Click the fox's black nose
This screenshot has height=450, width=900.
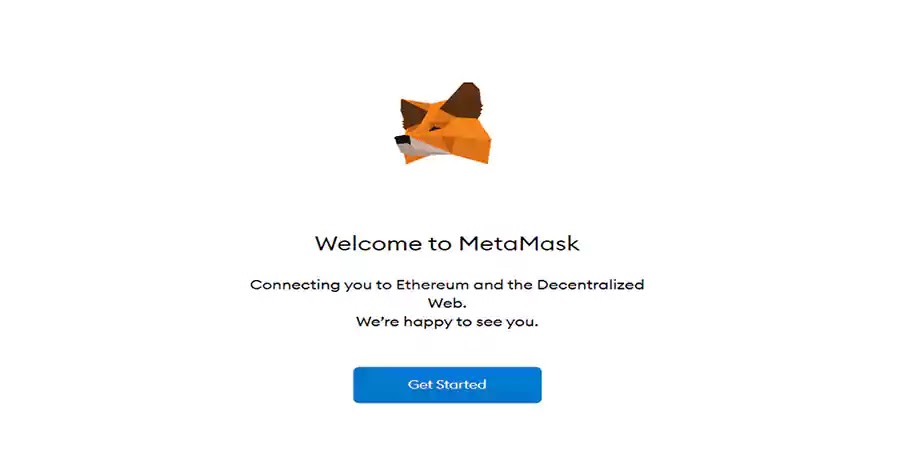click(402, 139)
